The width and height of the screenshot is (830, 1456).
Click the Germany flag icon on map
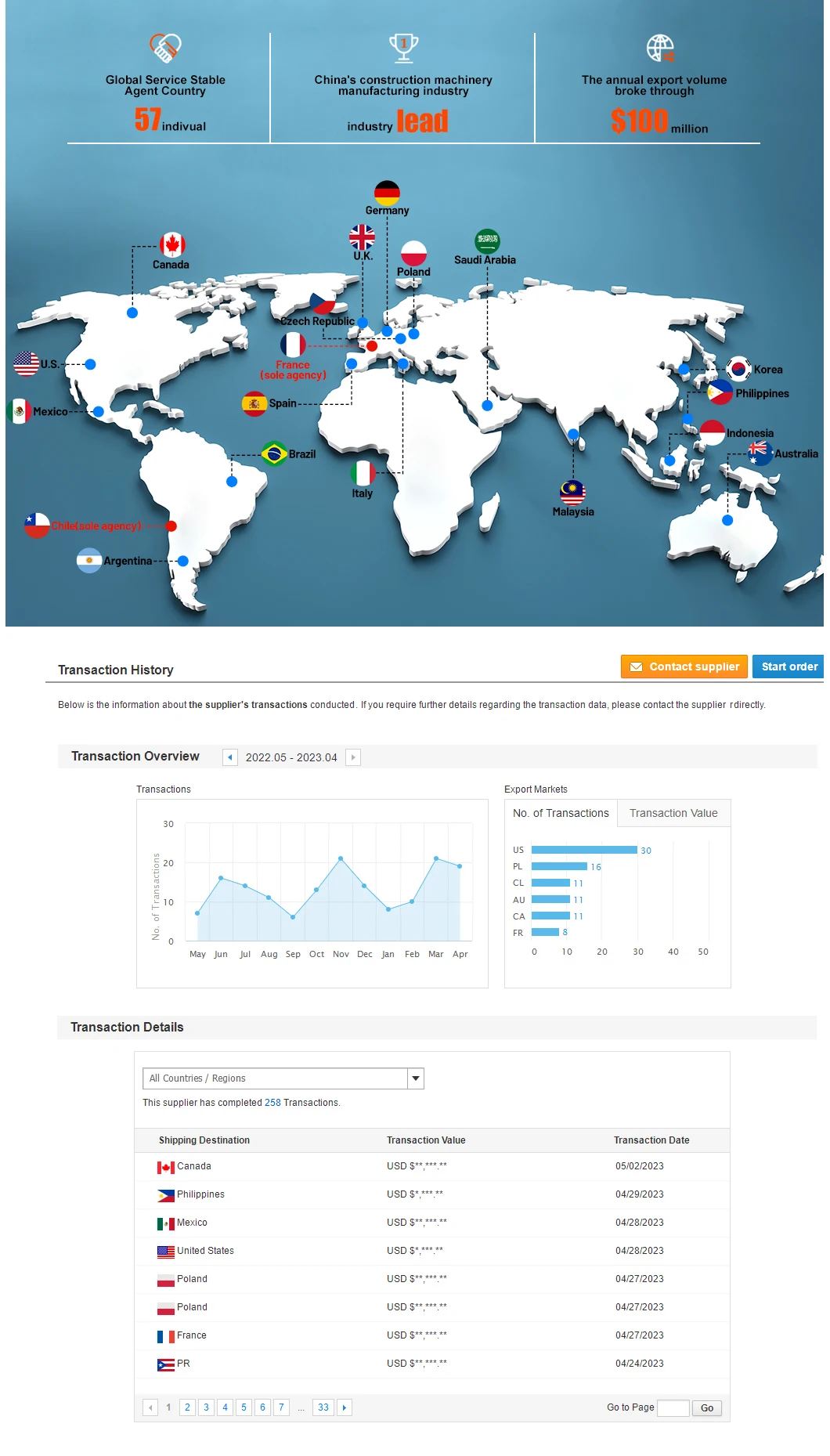pos(387,193)
